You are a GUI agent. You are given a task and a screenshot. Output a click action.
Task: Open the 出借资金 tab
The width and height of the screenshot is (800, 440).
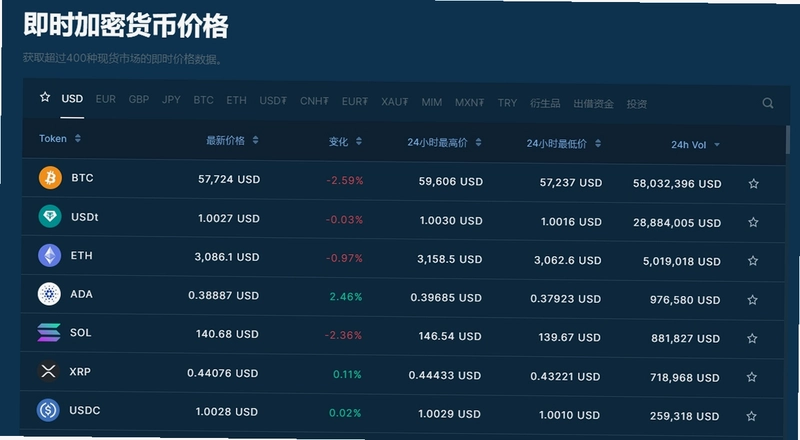(593, 104)
